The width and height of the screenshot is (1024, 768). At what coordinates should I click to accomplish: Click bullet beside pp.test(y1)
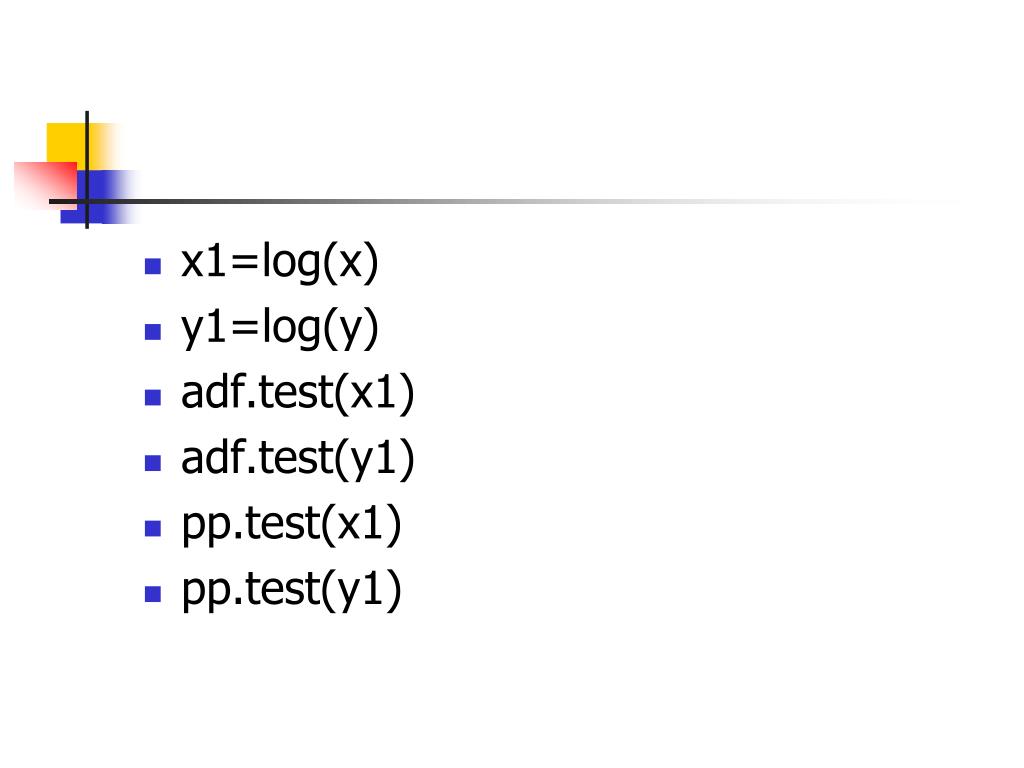[x=153, y=593]
